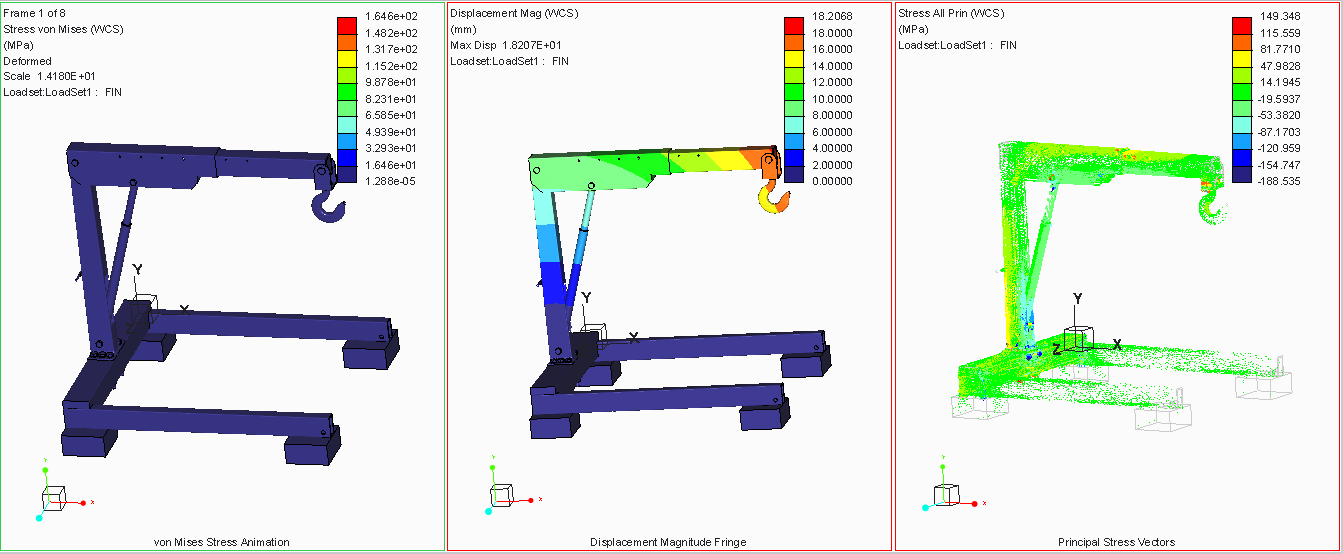
Task: Click the 'Displacement Mag (WCS)' title
Action: 514,13
